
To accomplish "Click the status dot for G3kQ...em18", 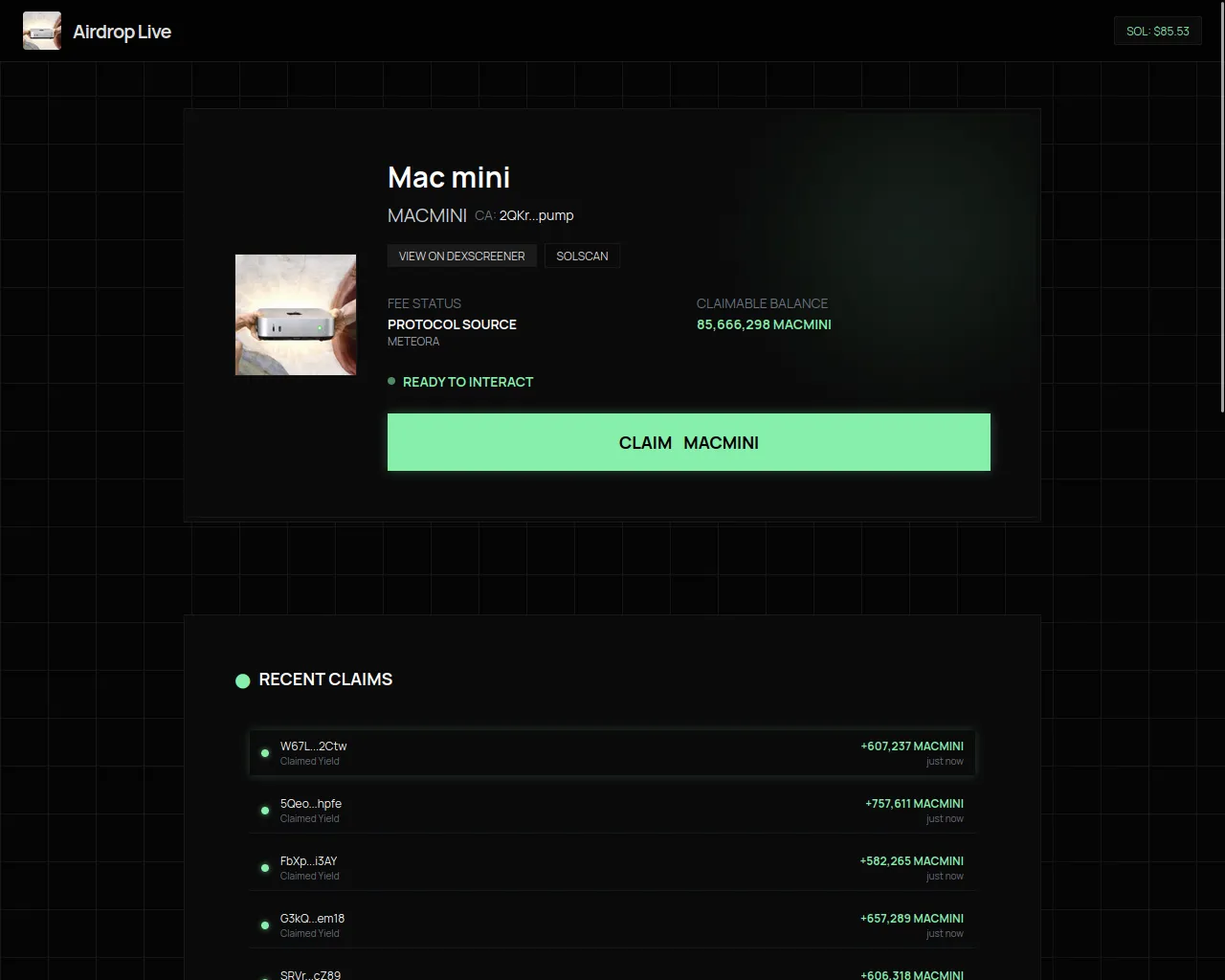I will (x=265, y=925).
